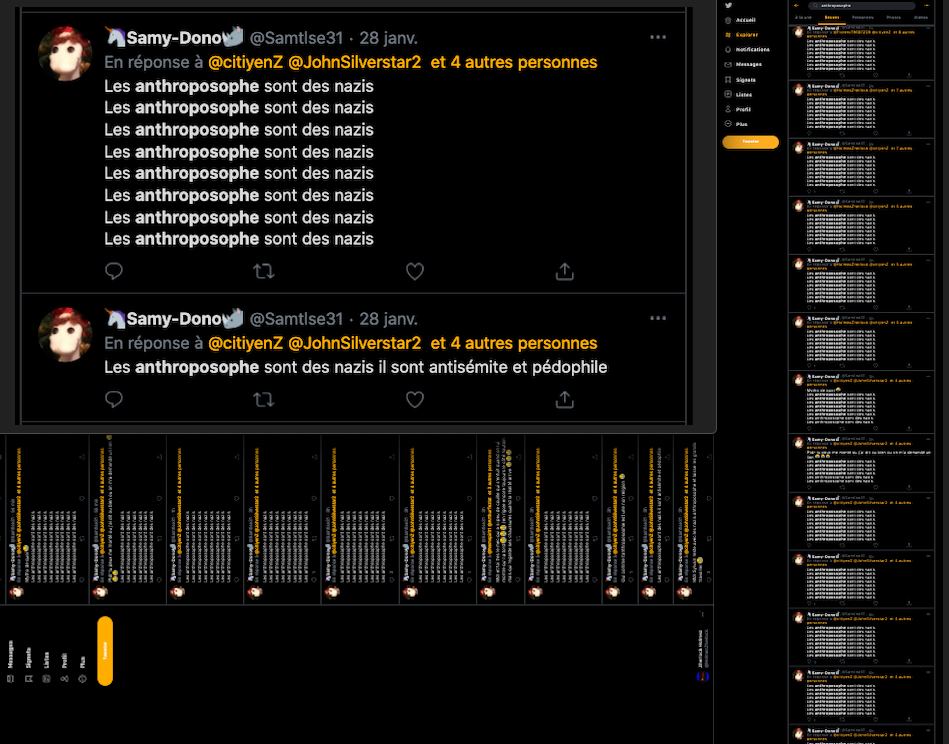Open Accueil in the sidebar
Image resolution: width=949 pixels, height=744 pixels.
click(745, 20)
